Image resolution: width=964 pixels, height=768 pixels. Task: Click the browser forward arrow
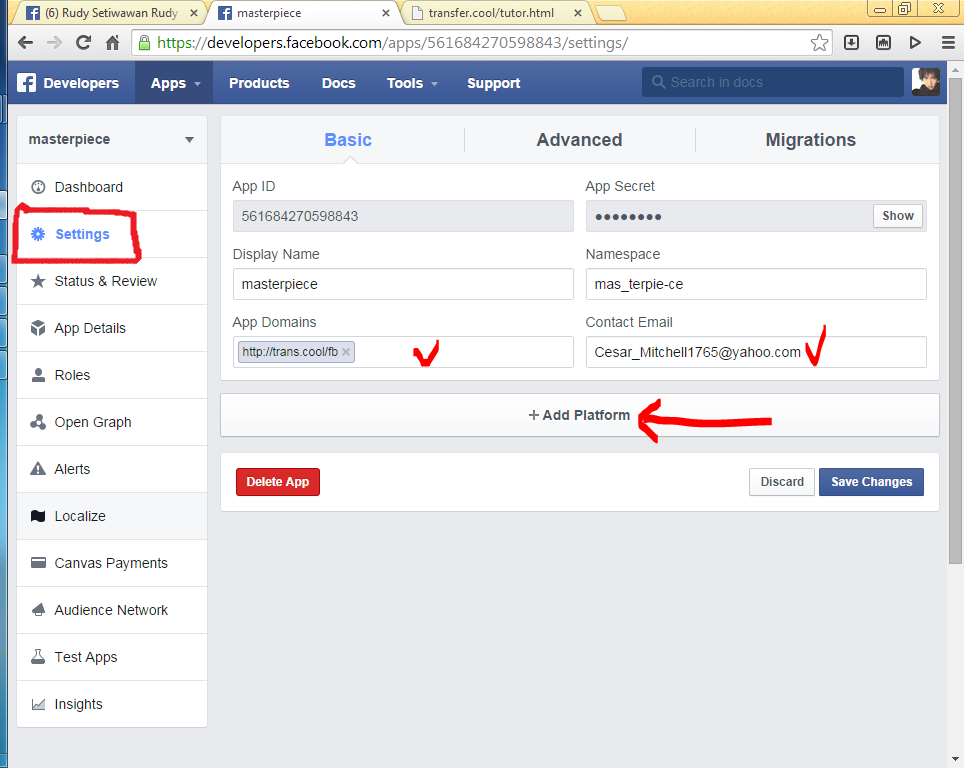(x=54, y=42)
